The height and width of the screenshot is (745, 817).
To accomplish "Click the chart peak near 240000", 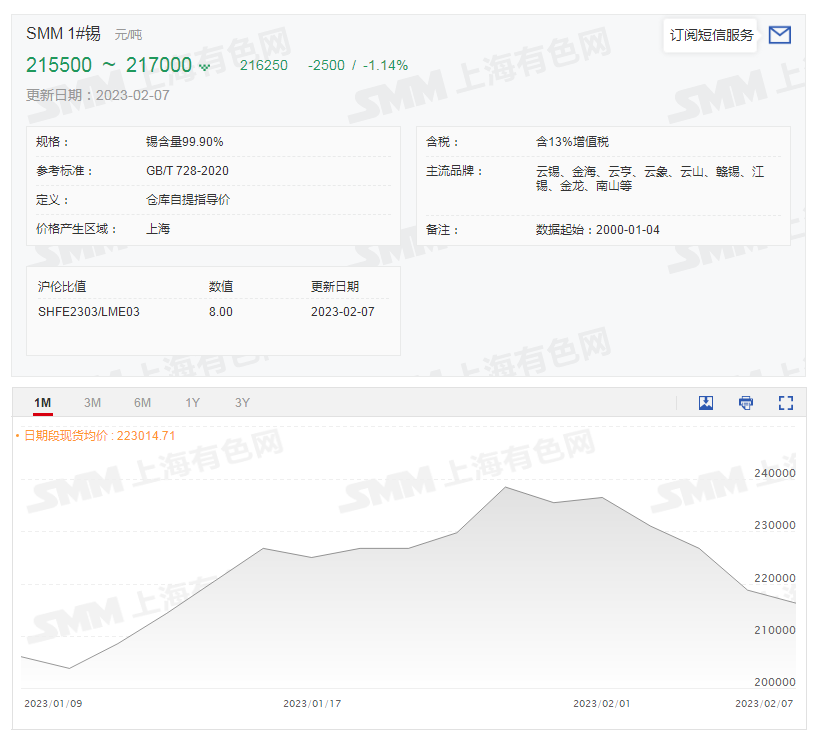I will point(505,487).
